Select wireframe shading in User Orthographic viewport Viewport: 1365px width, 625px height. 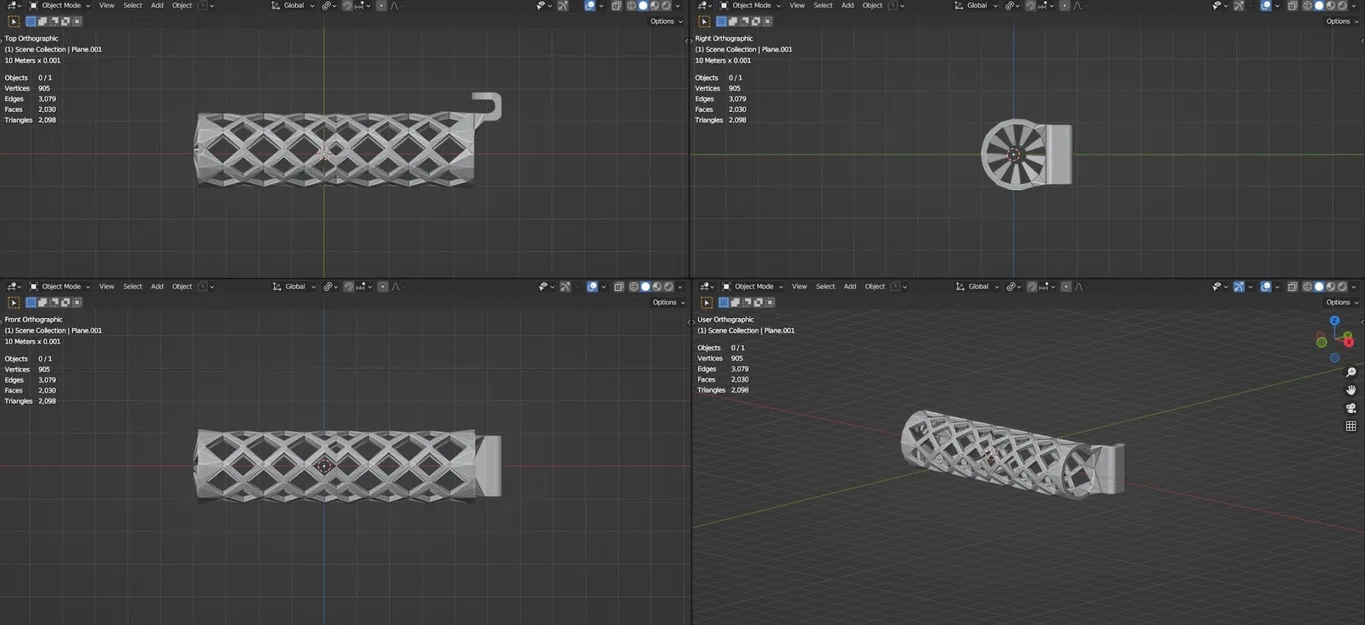pos(1307,286)
